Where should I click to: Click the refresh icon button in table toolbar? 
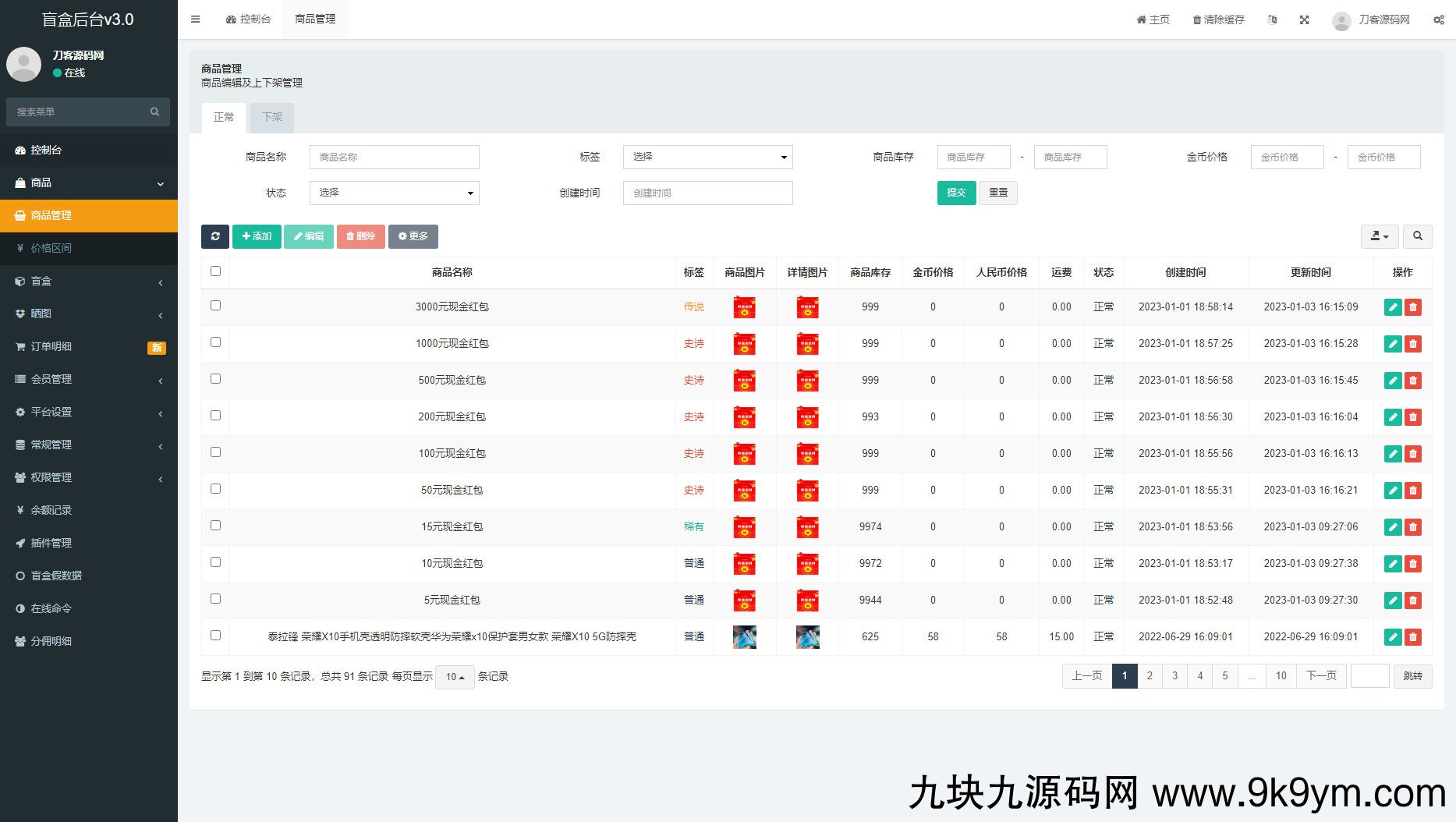click(215, 236)
